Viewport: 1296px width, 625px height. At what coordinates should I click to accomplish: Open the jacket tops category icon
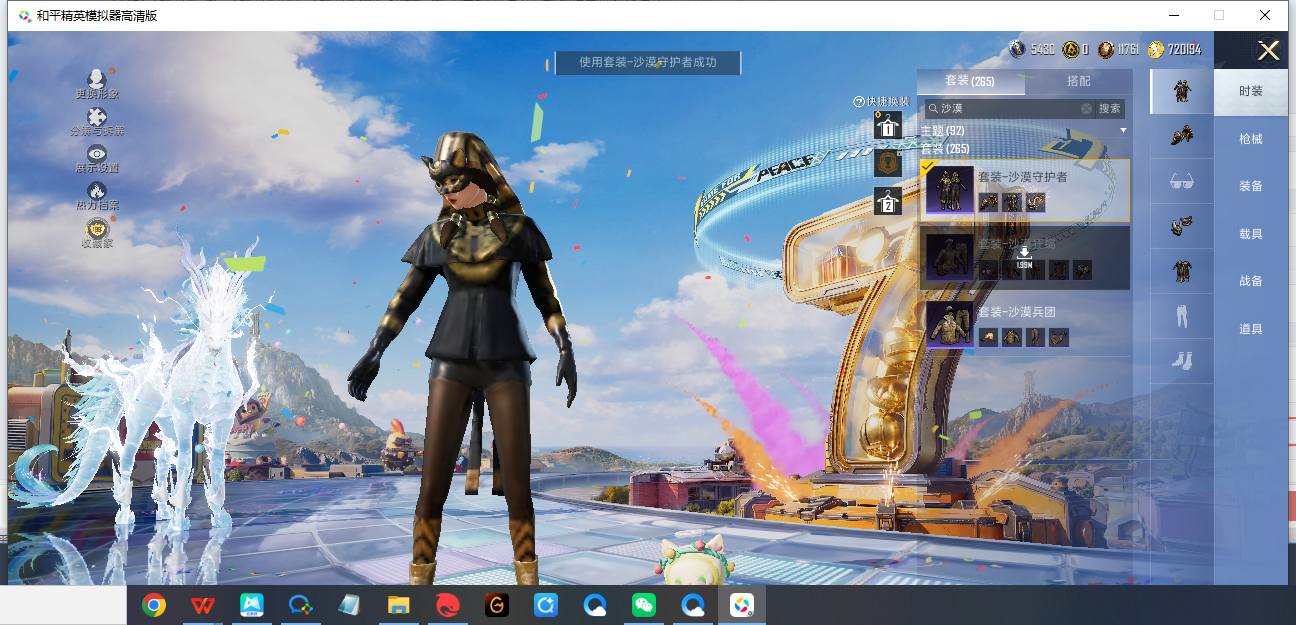[1181, 271]
